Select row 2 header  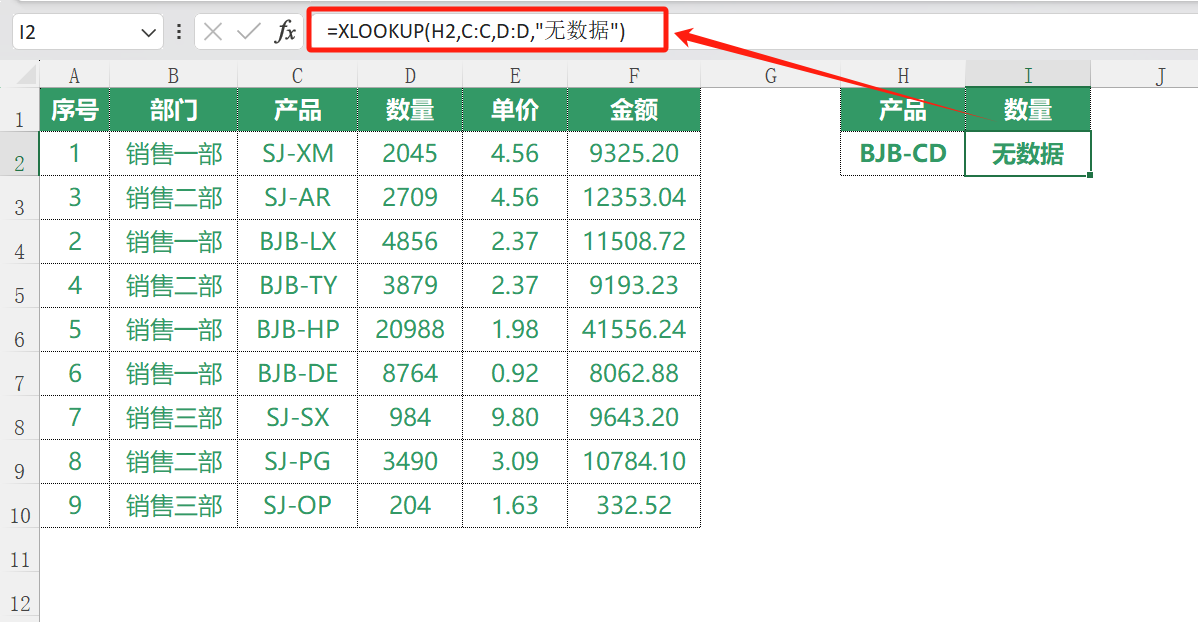(19, 154)
